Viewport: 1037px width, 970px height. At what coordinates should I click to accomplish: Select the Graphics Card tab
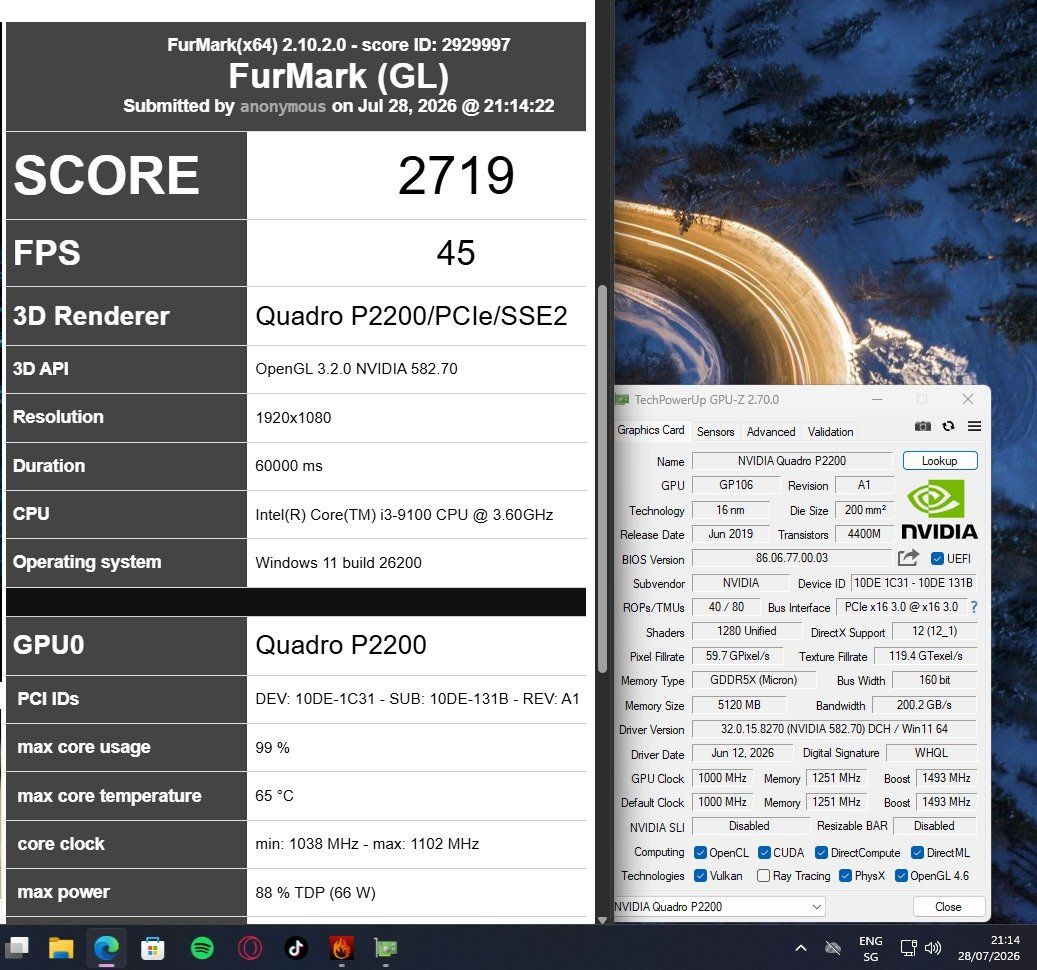click(651, 430)
